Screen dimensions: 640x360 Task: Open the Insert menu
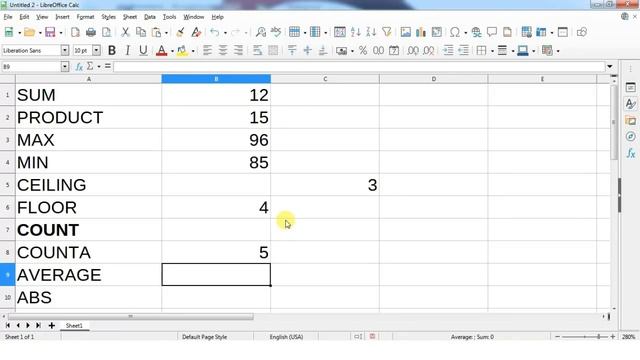(x=62, y=17)
